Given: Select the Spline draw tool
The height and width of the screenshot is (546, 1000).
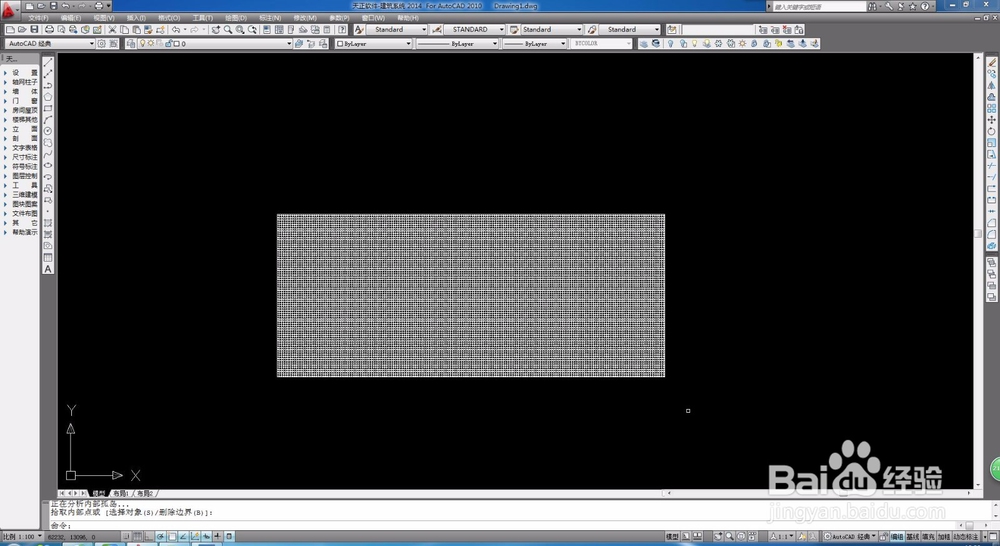Looking at the screenshot, I should coord(48,154).
